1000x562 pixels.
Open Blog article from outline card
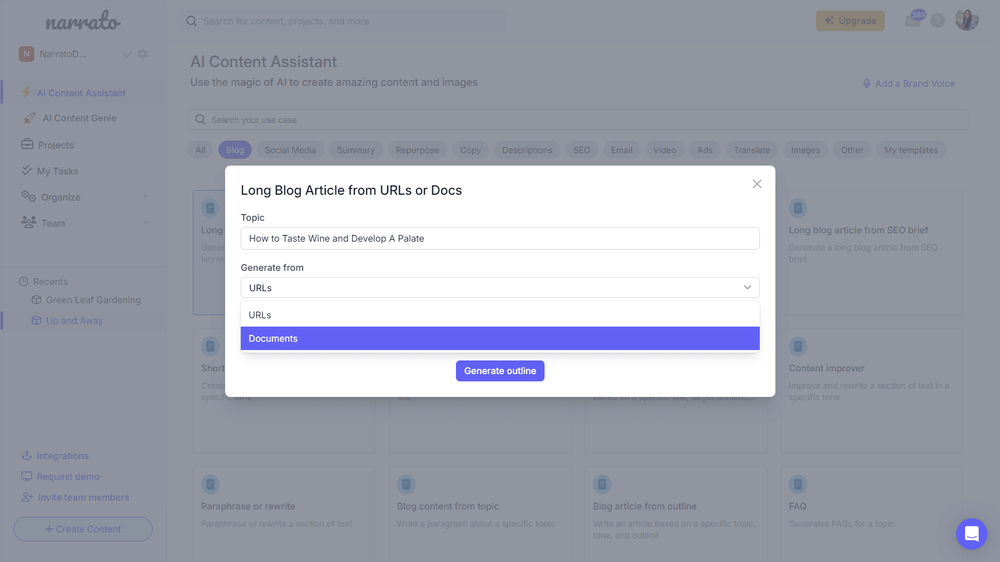click(676, 514)
